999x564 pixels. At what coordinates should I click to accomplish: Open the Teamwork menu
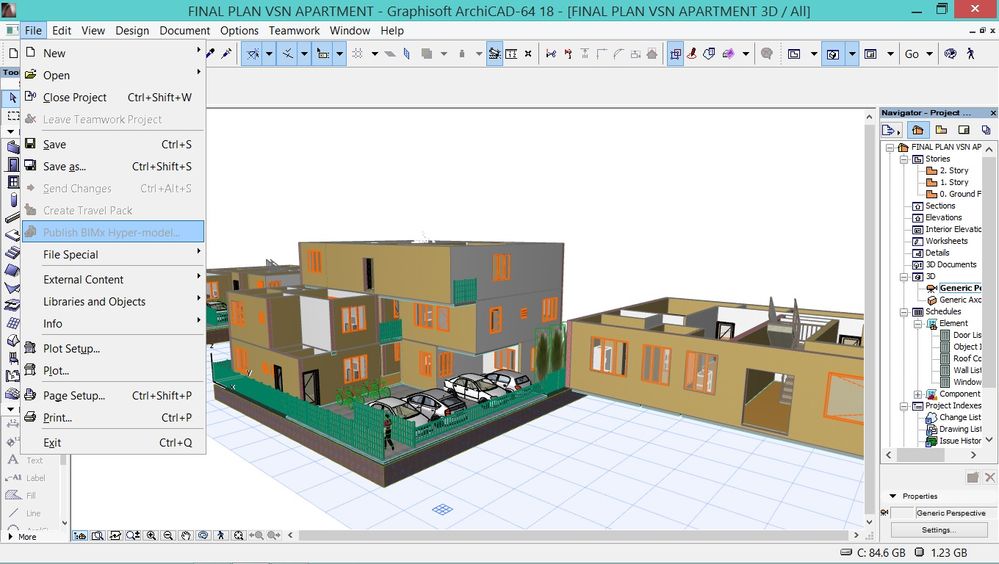[294, 31]
